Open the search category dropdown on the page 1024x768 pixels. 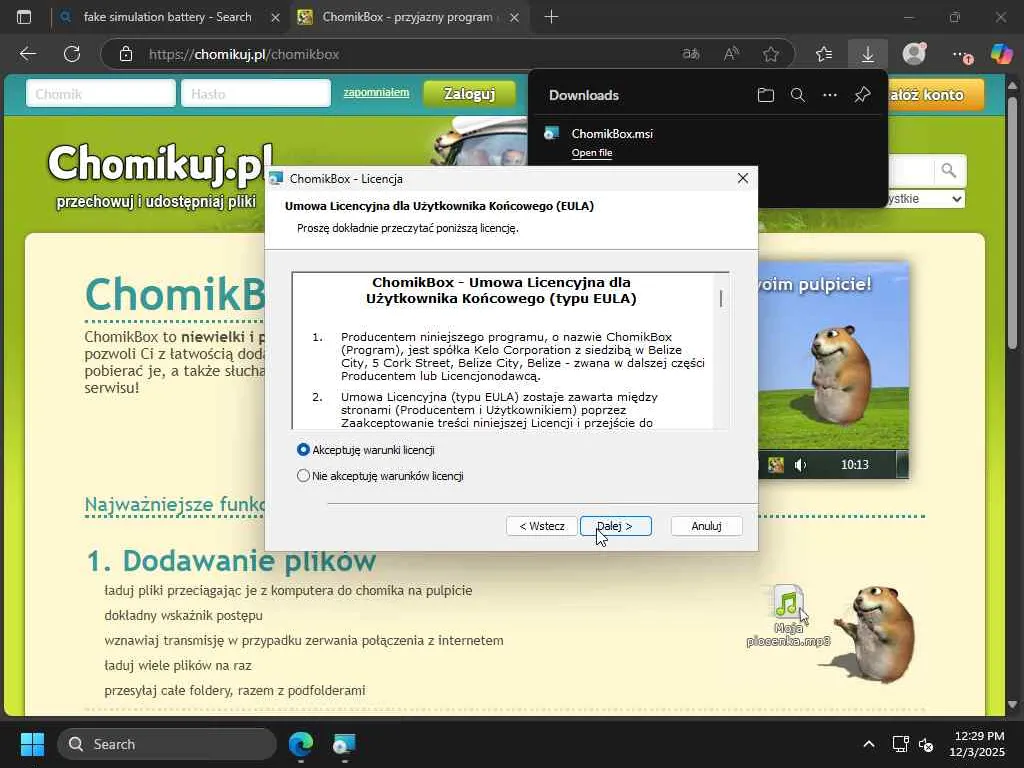tap(926, 199)
